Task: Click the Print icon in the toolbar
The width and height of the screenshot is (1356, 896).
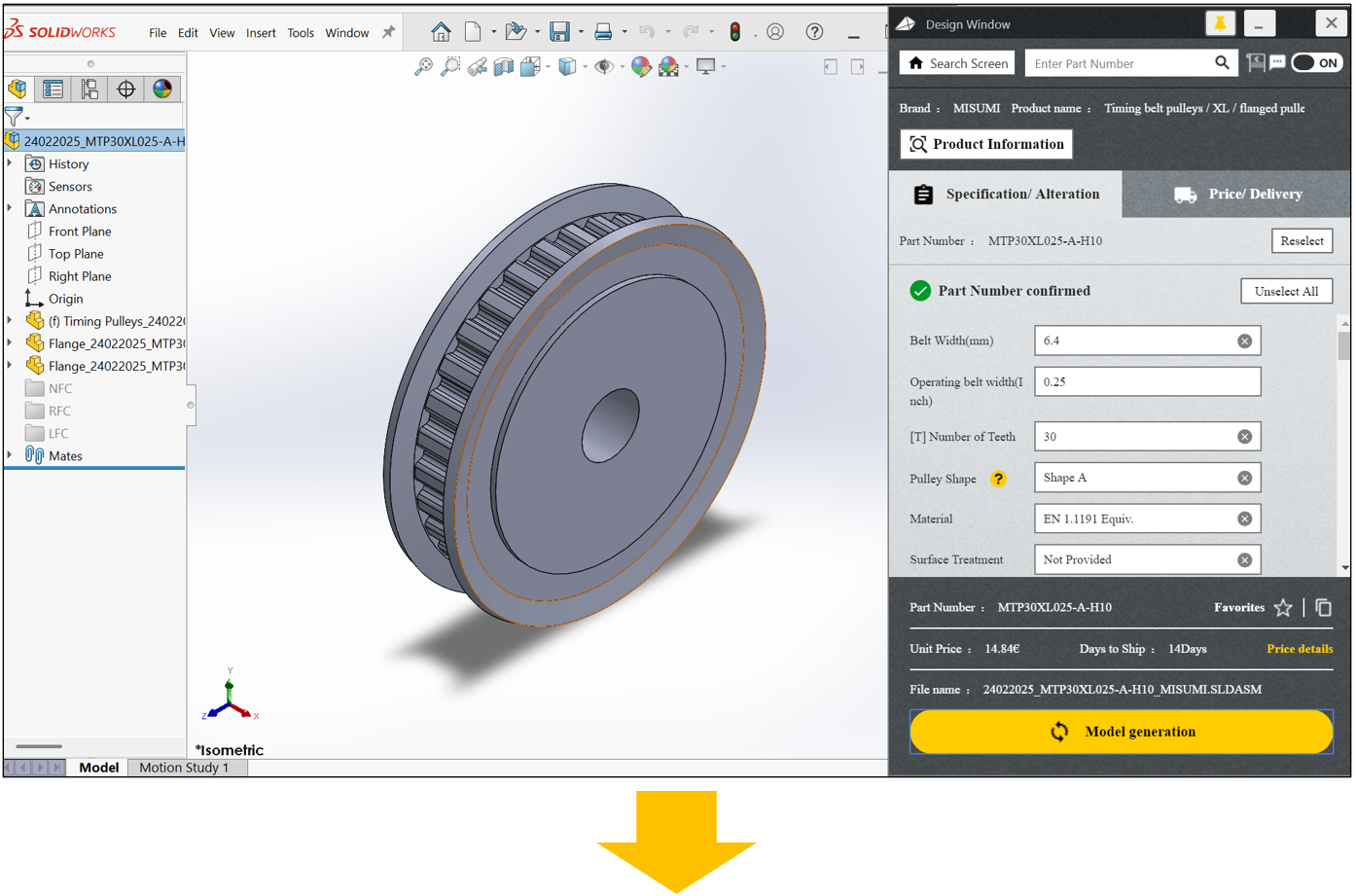Action: (x=603, y=32)
